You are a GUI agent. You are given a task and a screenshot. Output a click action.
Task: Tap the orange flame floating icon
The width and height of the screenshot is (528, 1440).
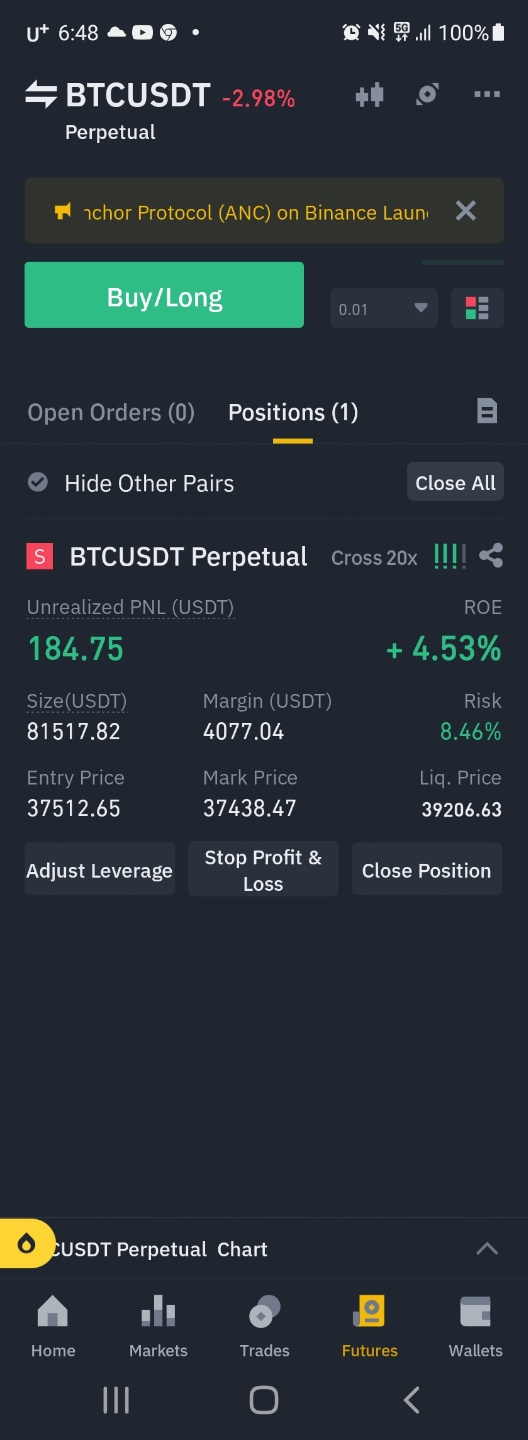coord(26,1244)
